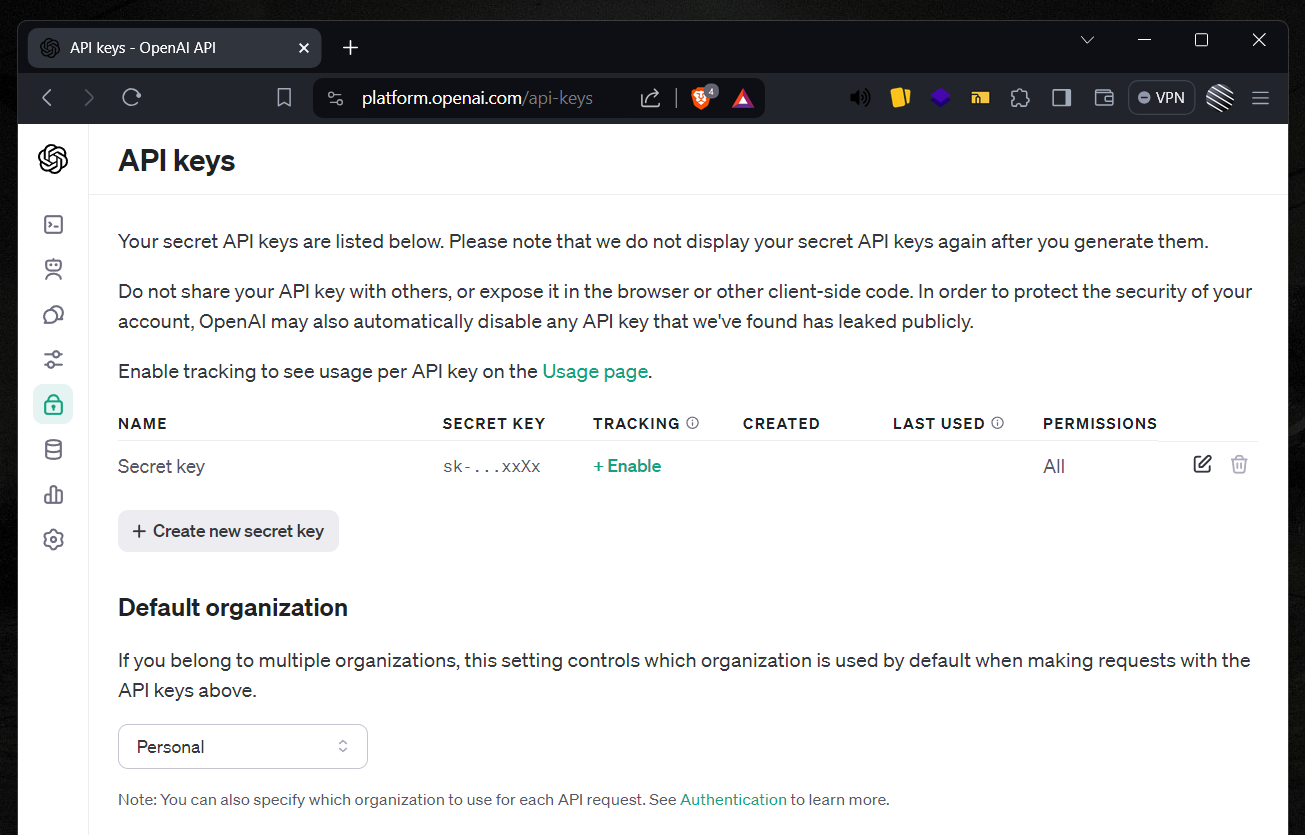
Task: Go back in browser
Action: (47, 97)
